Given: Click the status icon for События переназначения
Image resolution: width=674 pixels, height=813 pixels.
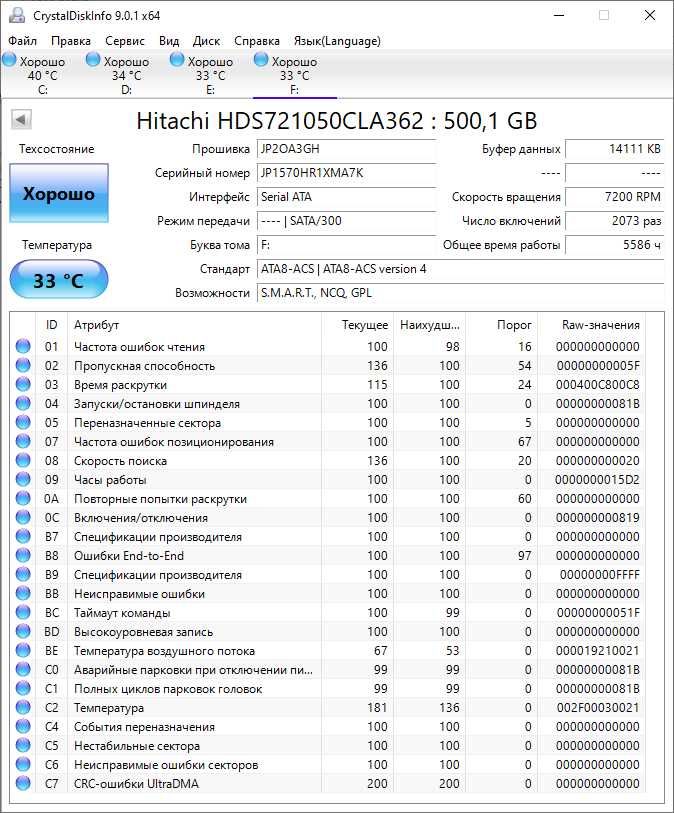Looking at the screenshot, I should point(23,726).
